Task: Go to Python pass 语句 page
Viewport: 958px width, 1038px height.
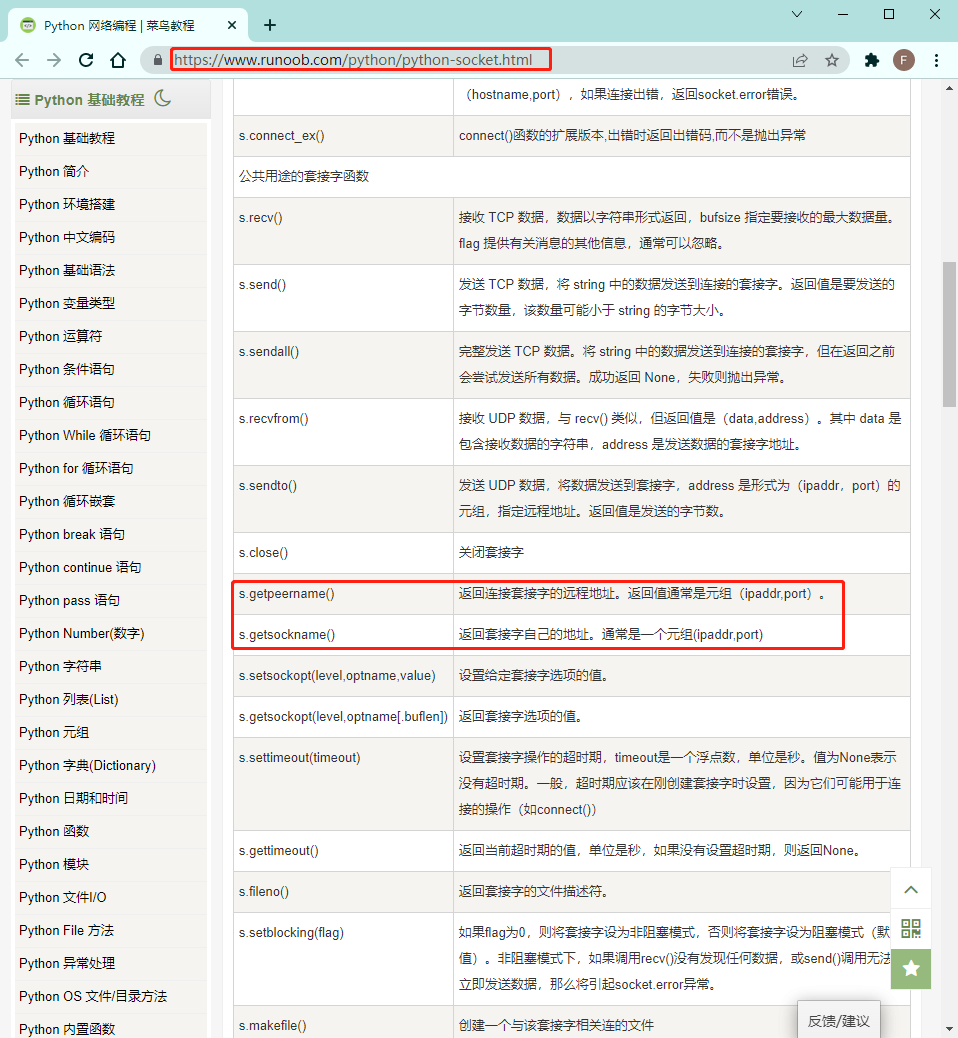Action: [70, 600]
